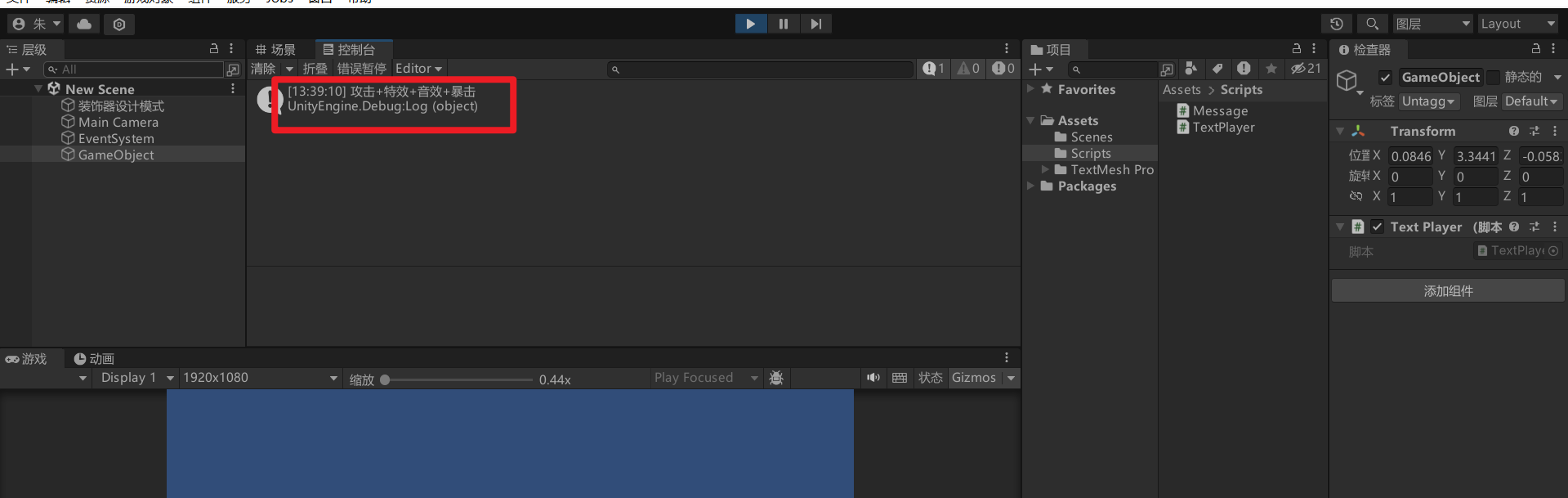Screen dimensions: 1568x498
Task: Toggle error filter in console
Action: point(1003,69)
